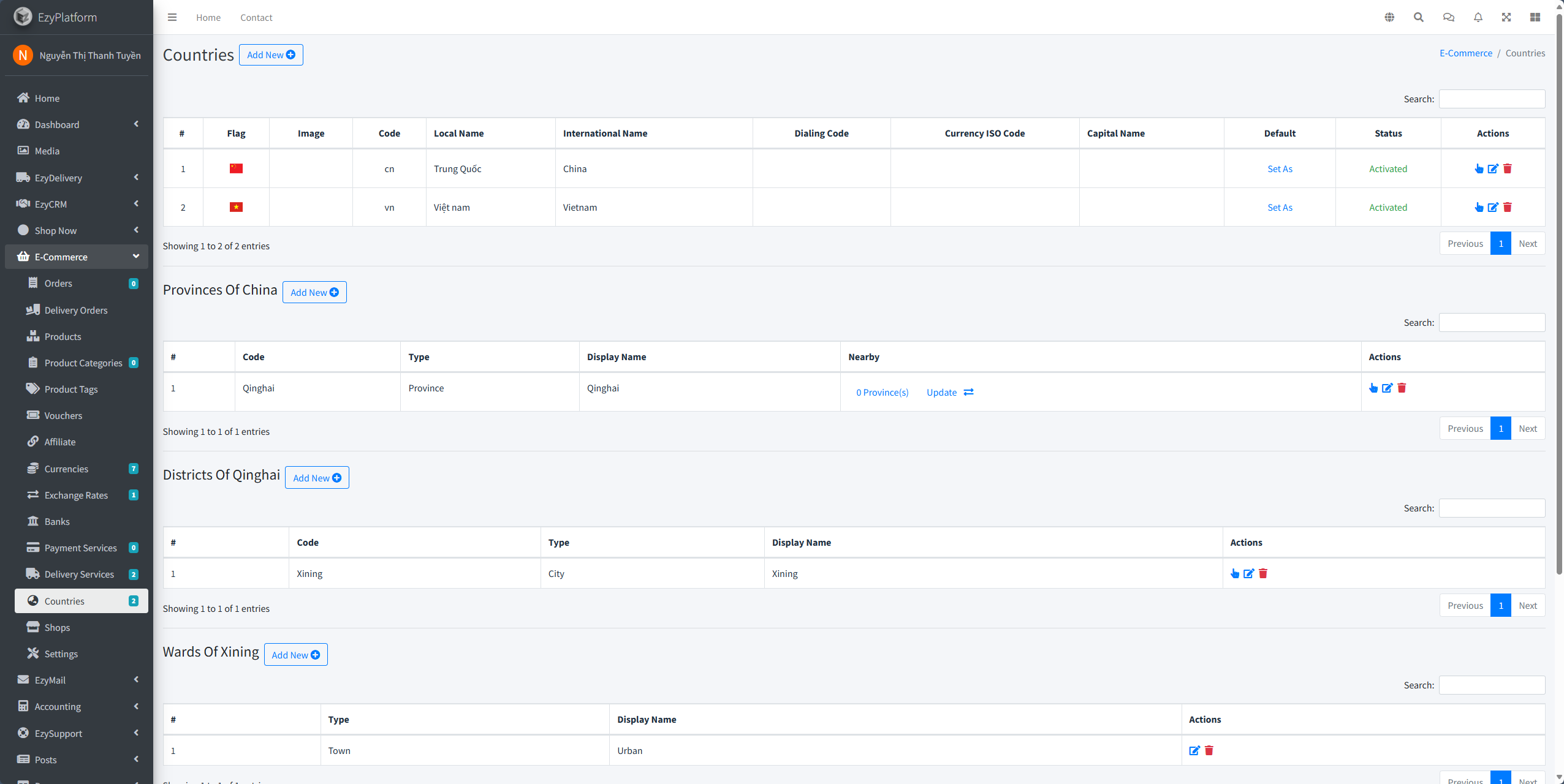Open Exchange Rates in the sidebar
1564x784 pixels.
click(x=82, y=495)
